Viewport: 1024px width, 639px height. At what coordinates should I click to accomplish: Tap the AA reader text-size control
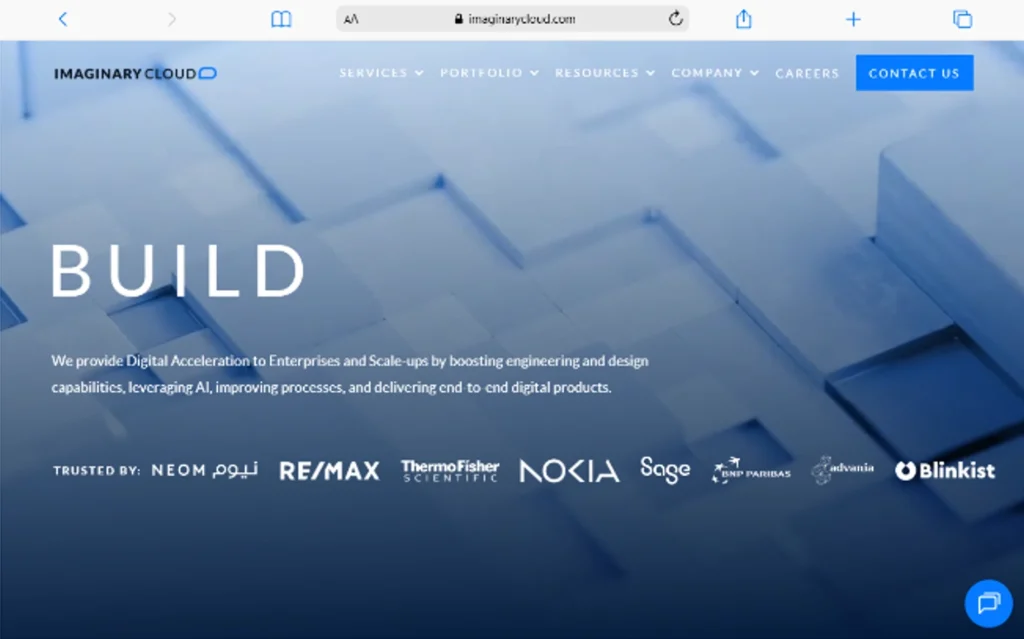[x=351, y=19]
